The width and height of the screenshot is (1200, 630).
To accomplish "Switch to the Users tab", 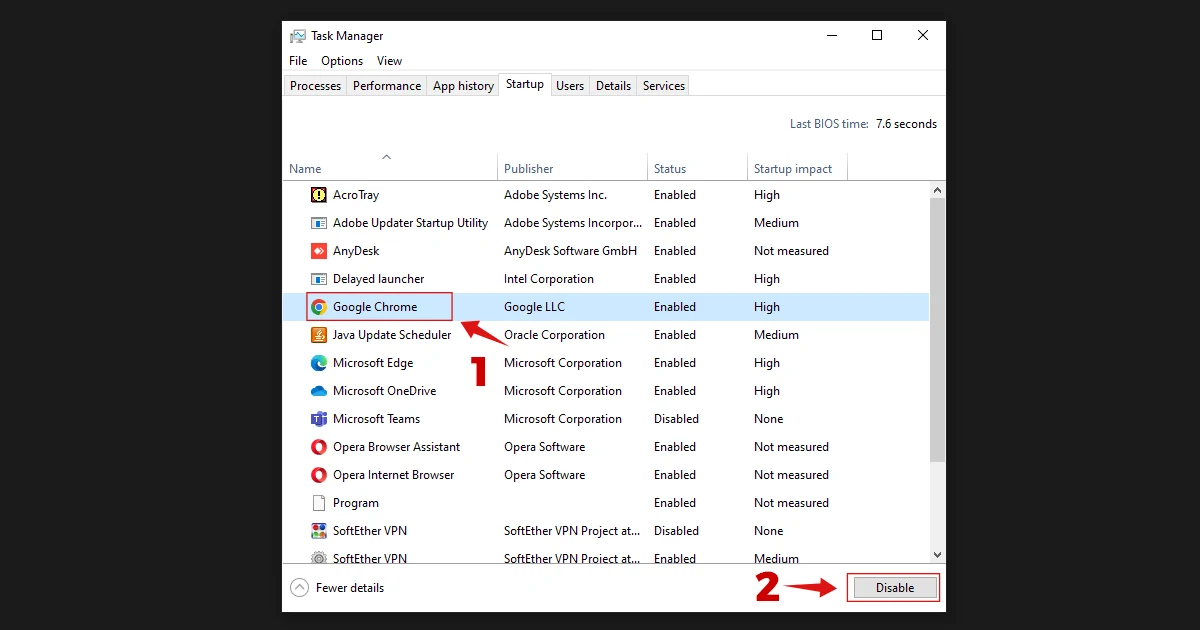I will point(570,86).
